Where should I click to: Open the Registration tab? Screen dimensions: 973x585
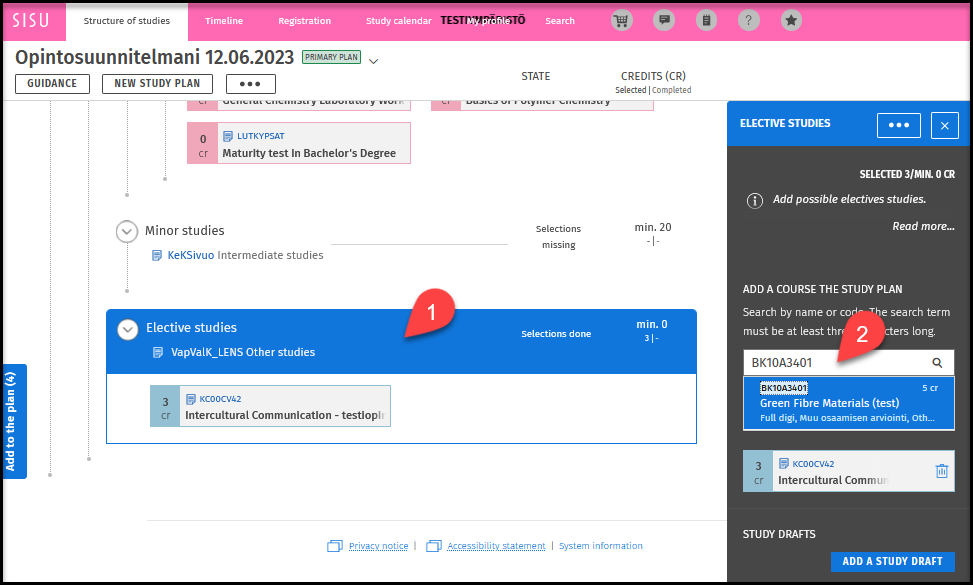pos(304,21)
